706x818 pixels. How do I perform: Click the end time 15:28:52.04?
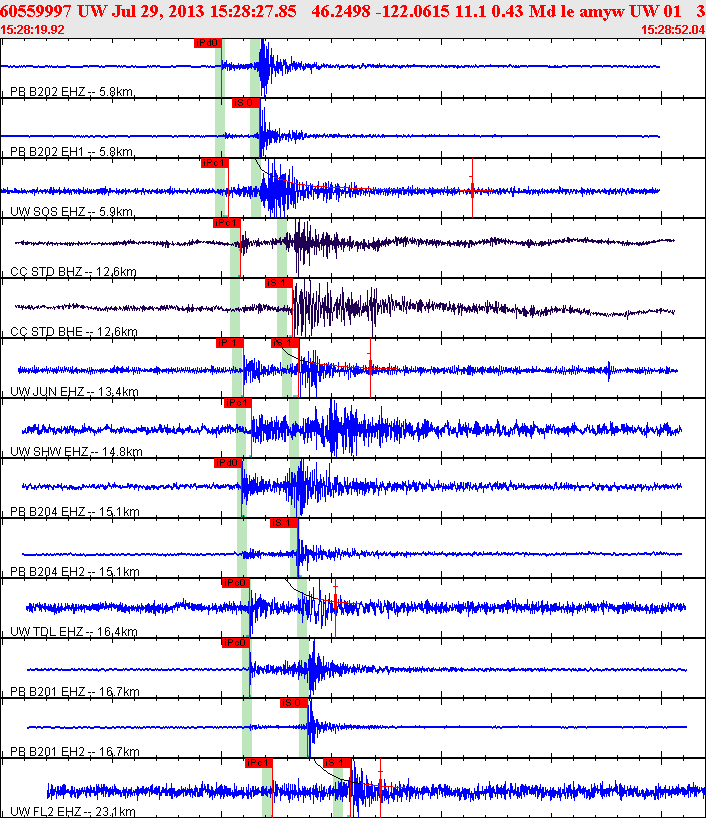673,30
